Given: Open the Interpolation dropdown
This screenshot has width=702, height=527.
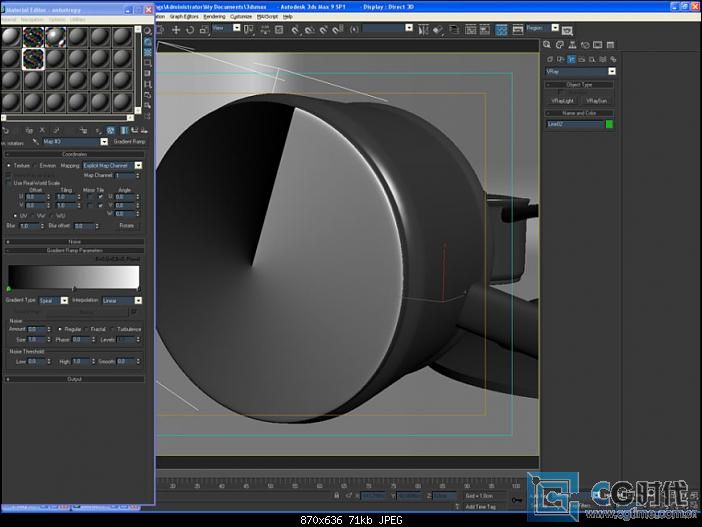Looking at the screenshot, I should pos(122,300).
